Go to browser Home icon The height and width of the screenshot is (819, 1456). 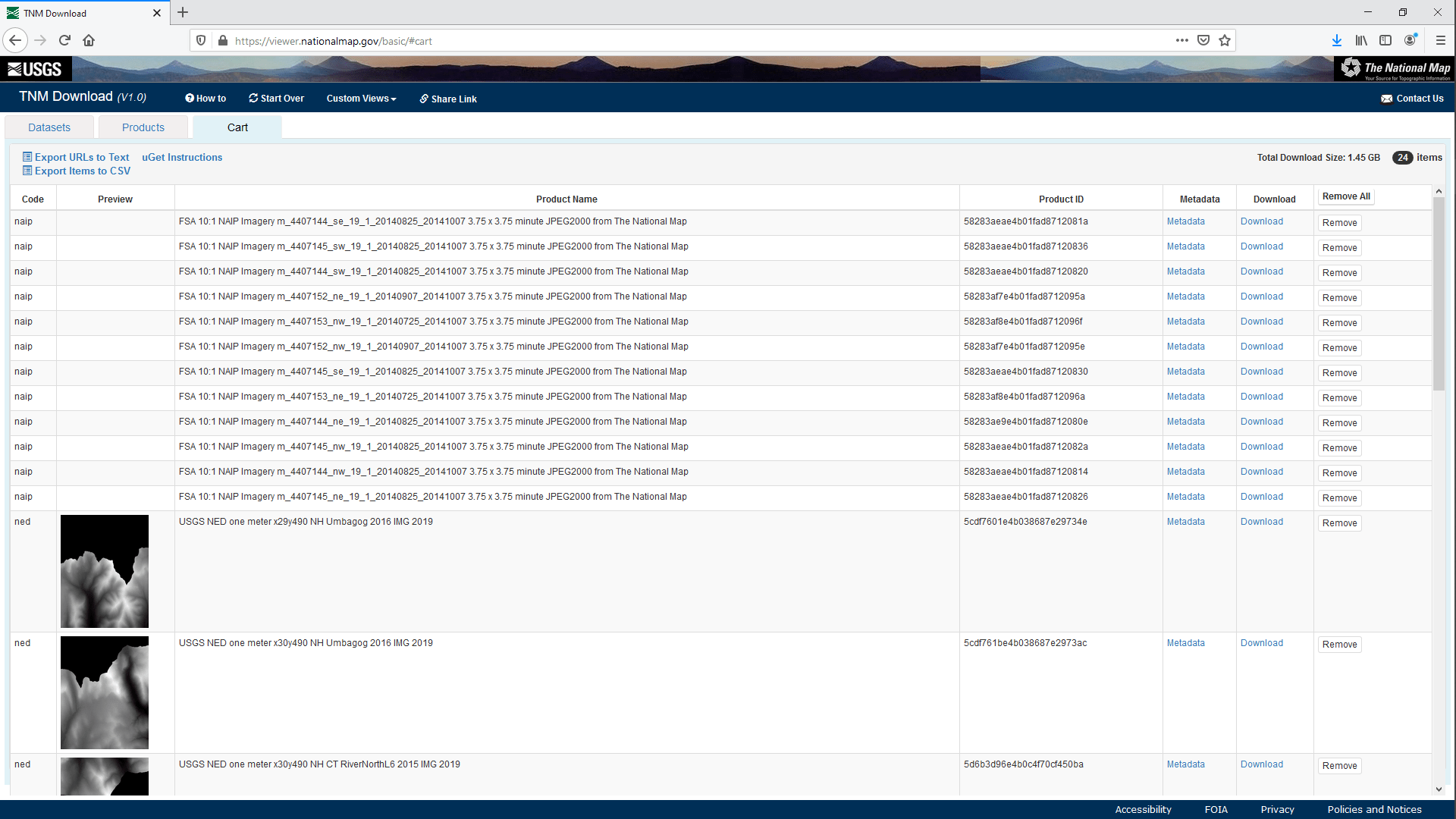89,41
